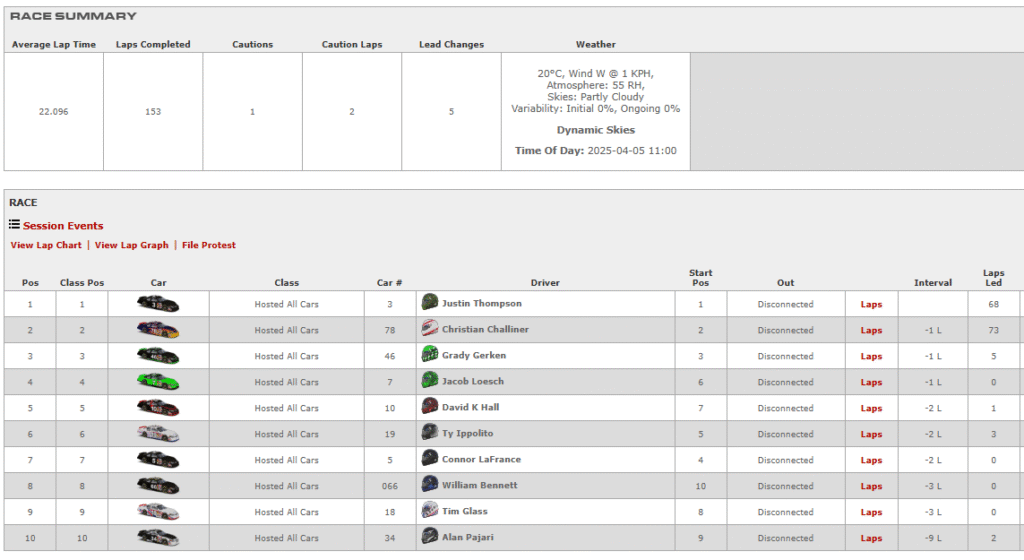Screen dimensions: 1024x560
Task: Click the car #3 thumbnail image
Action: (158, 304)
